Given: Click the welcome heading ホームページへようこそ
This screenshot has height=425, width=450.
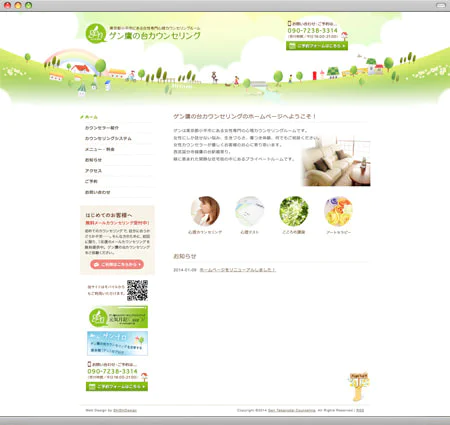Looking at the screenshot, I should point(244,116).
